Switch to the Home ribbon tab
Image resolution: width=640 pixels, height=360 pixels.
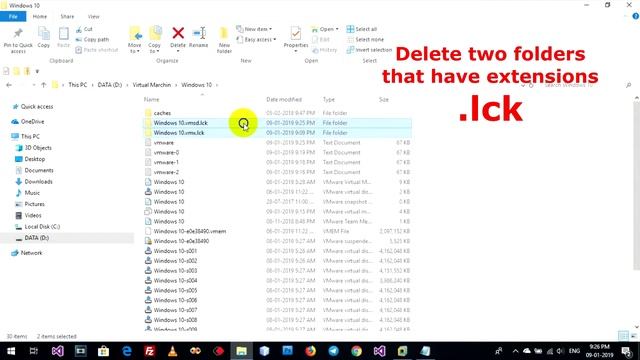(x=40, y=16)
